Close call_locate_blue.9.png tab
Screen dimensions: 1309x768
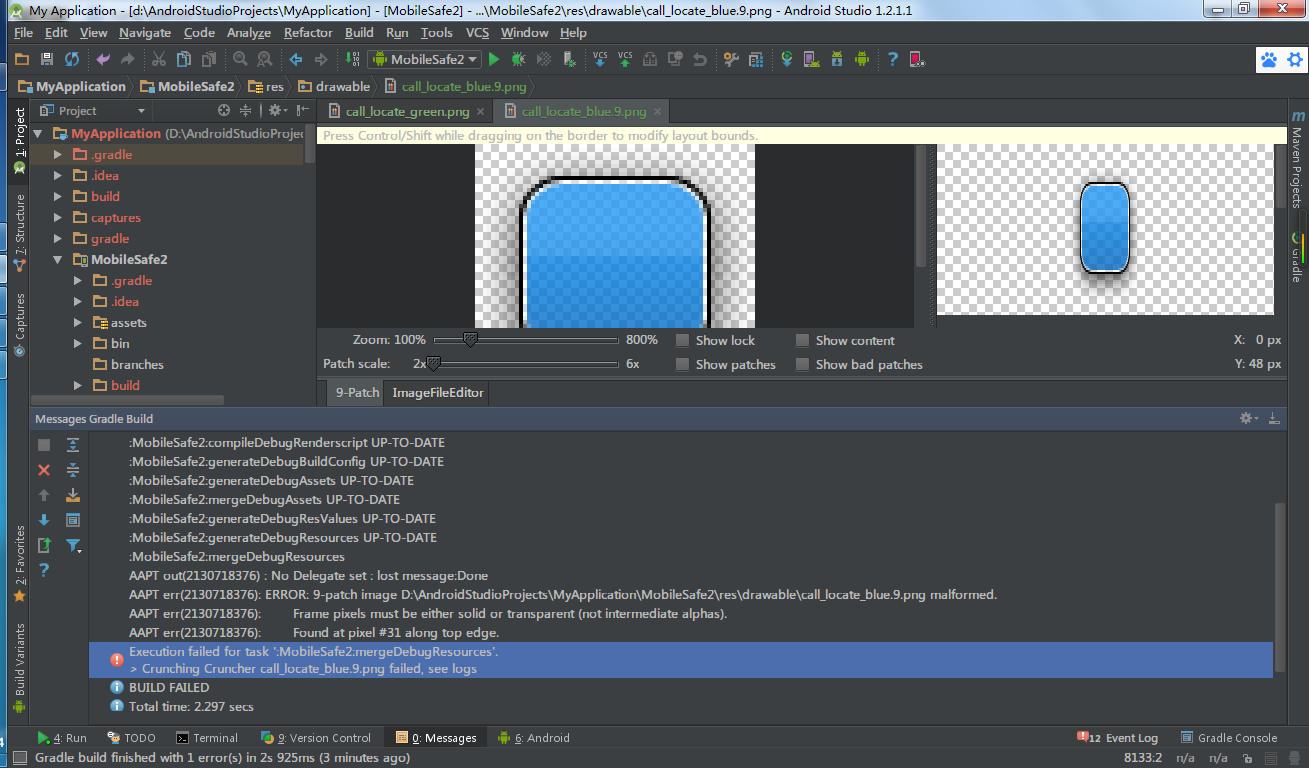tap(657, 112)
